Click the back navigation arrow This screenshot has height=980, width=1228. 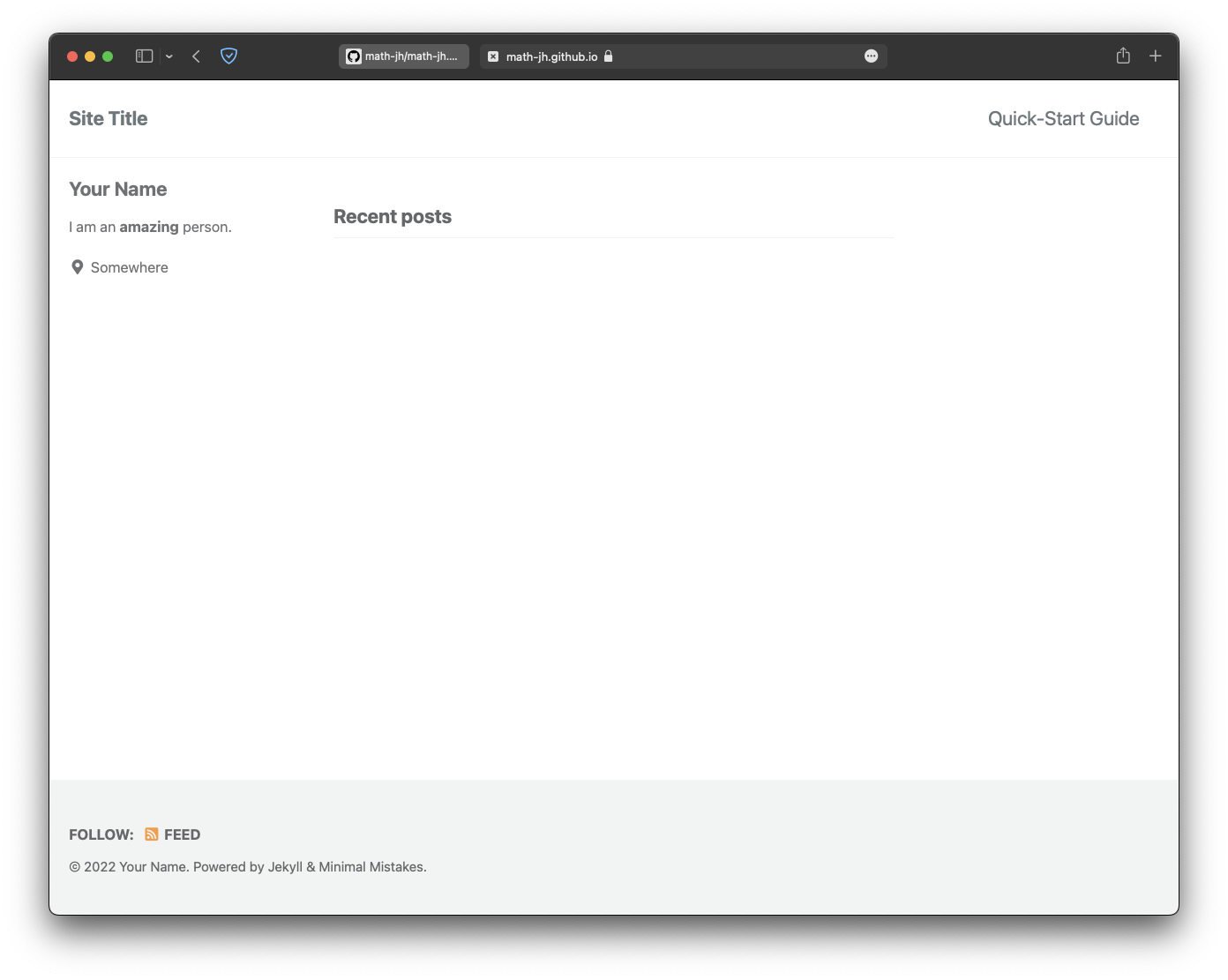tap(196, 56)
